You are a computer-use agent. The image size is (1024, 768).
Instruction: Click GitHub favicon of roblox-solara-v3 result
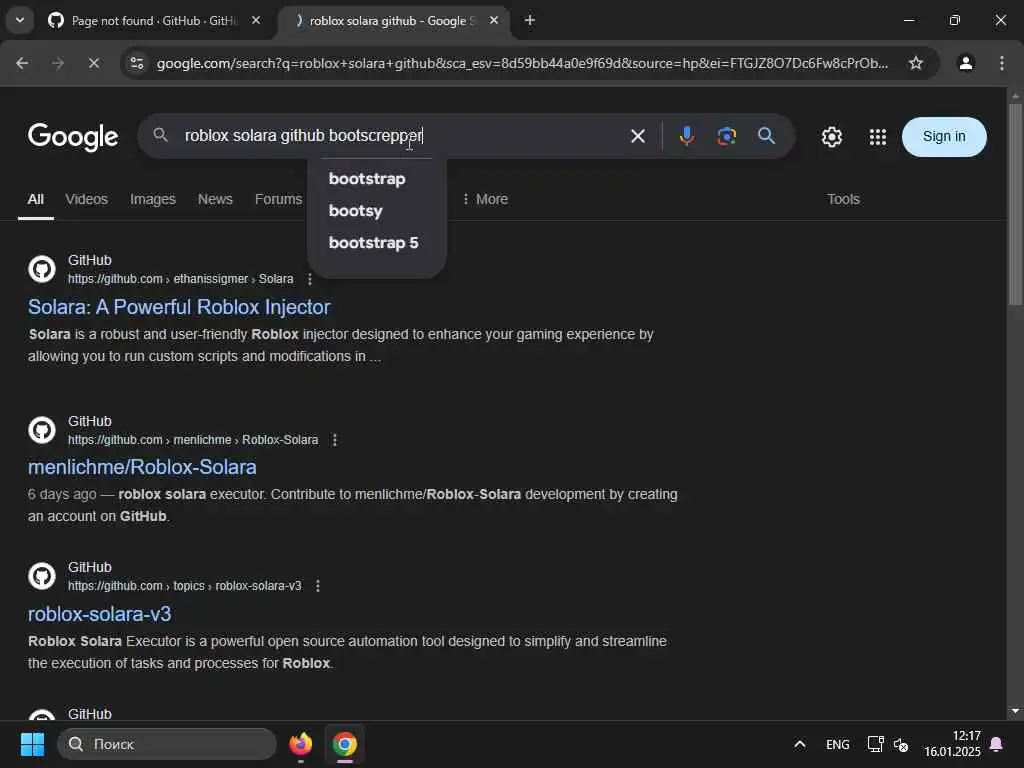pyautogui.click(x=42, y=576)
